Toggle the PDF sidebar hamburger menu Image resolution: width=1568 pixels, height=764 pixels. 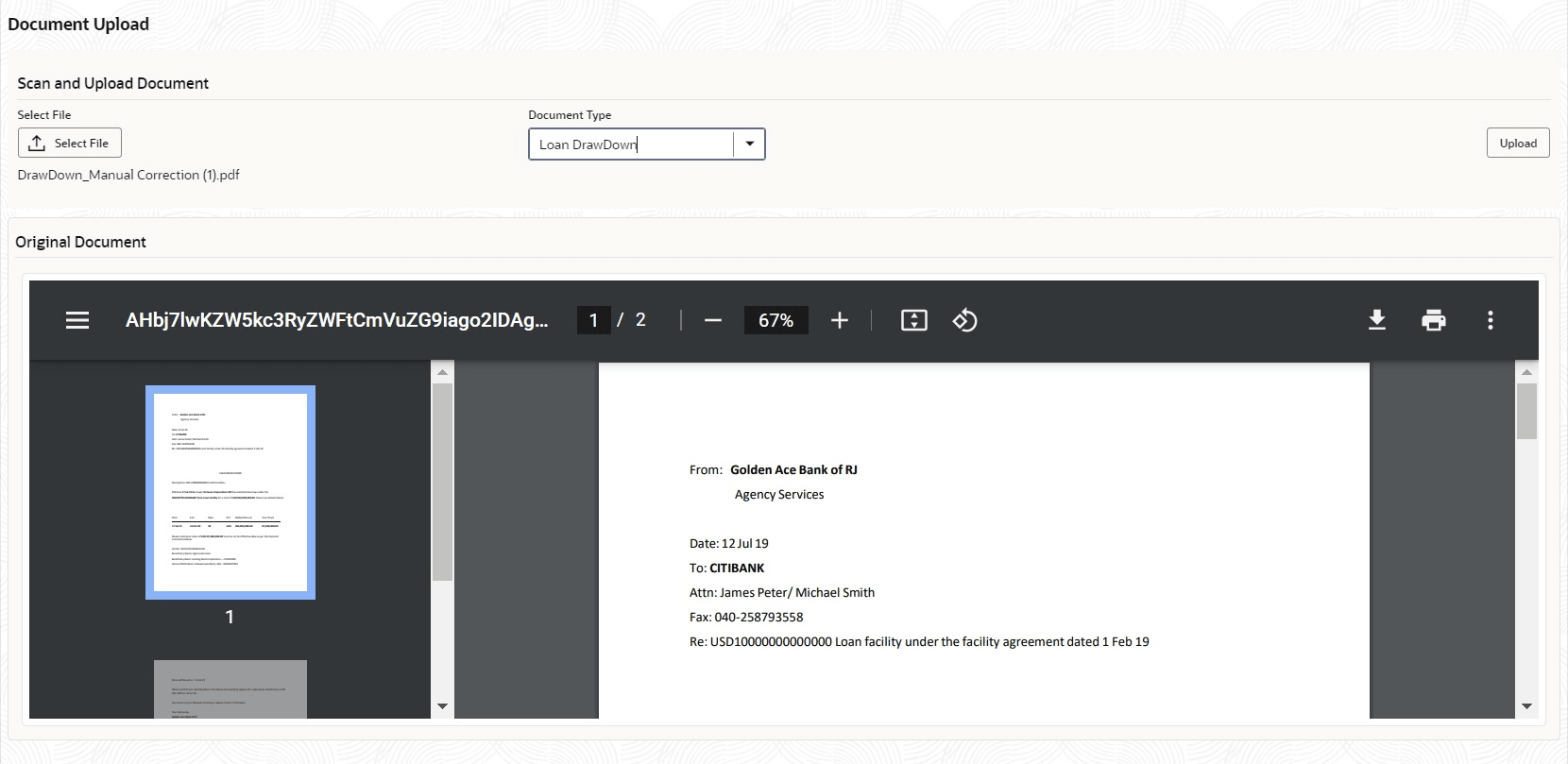click(x=77, y=320)
